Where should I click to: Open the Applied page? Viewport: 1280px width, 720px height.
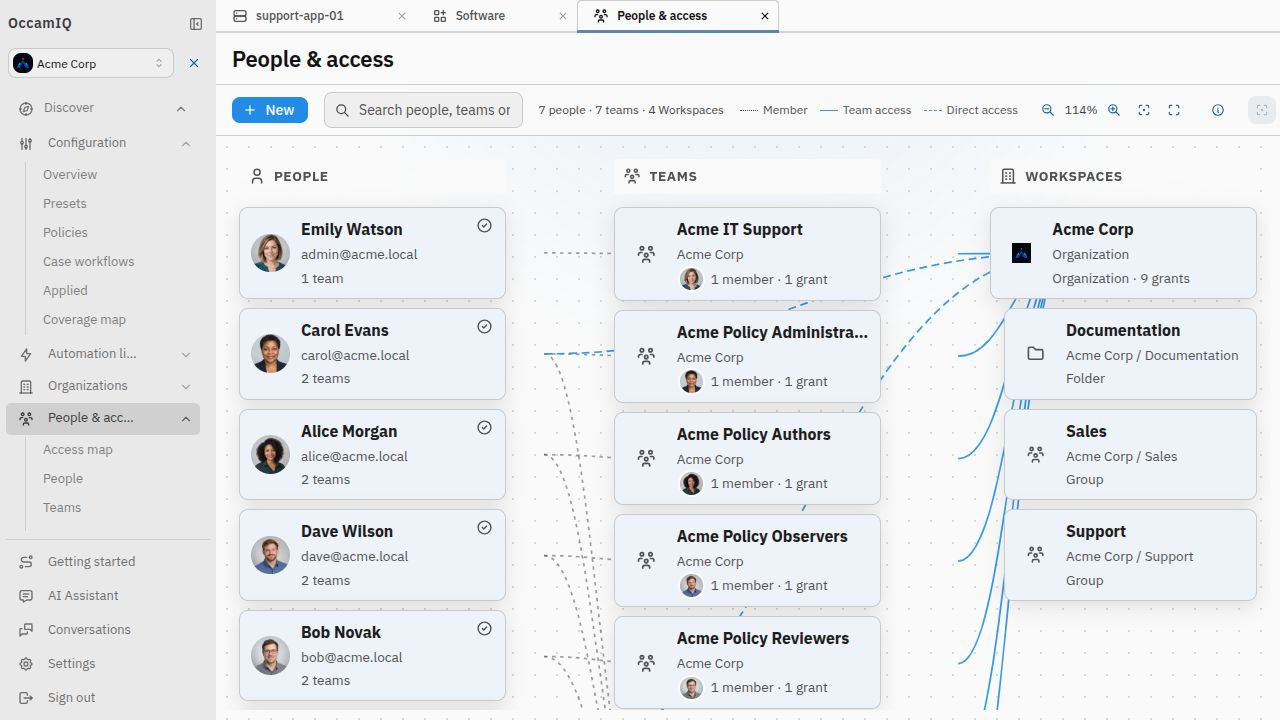pyautogui.click(x=65, y=290)
